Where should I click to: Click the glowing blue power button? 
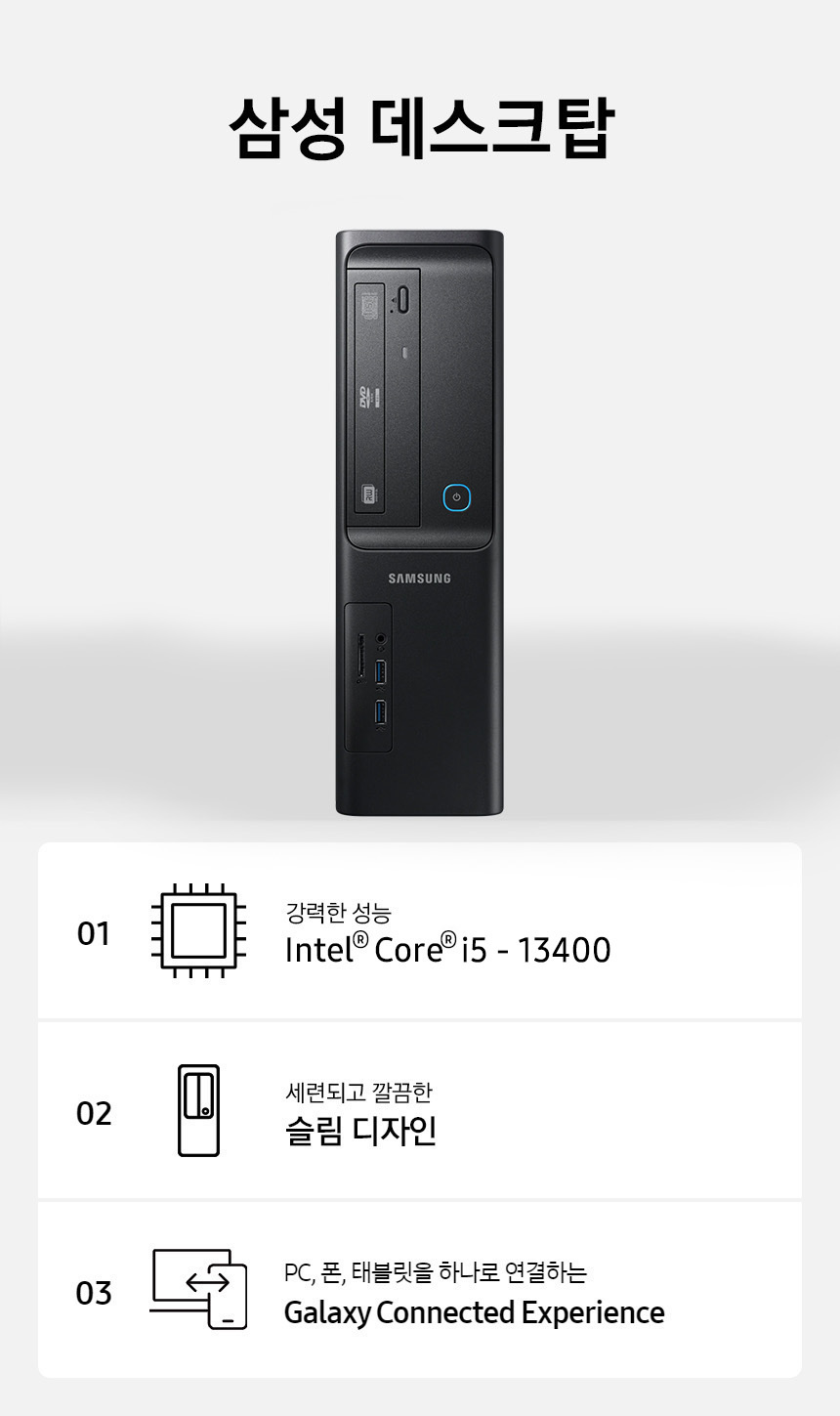(456, 497)
